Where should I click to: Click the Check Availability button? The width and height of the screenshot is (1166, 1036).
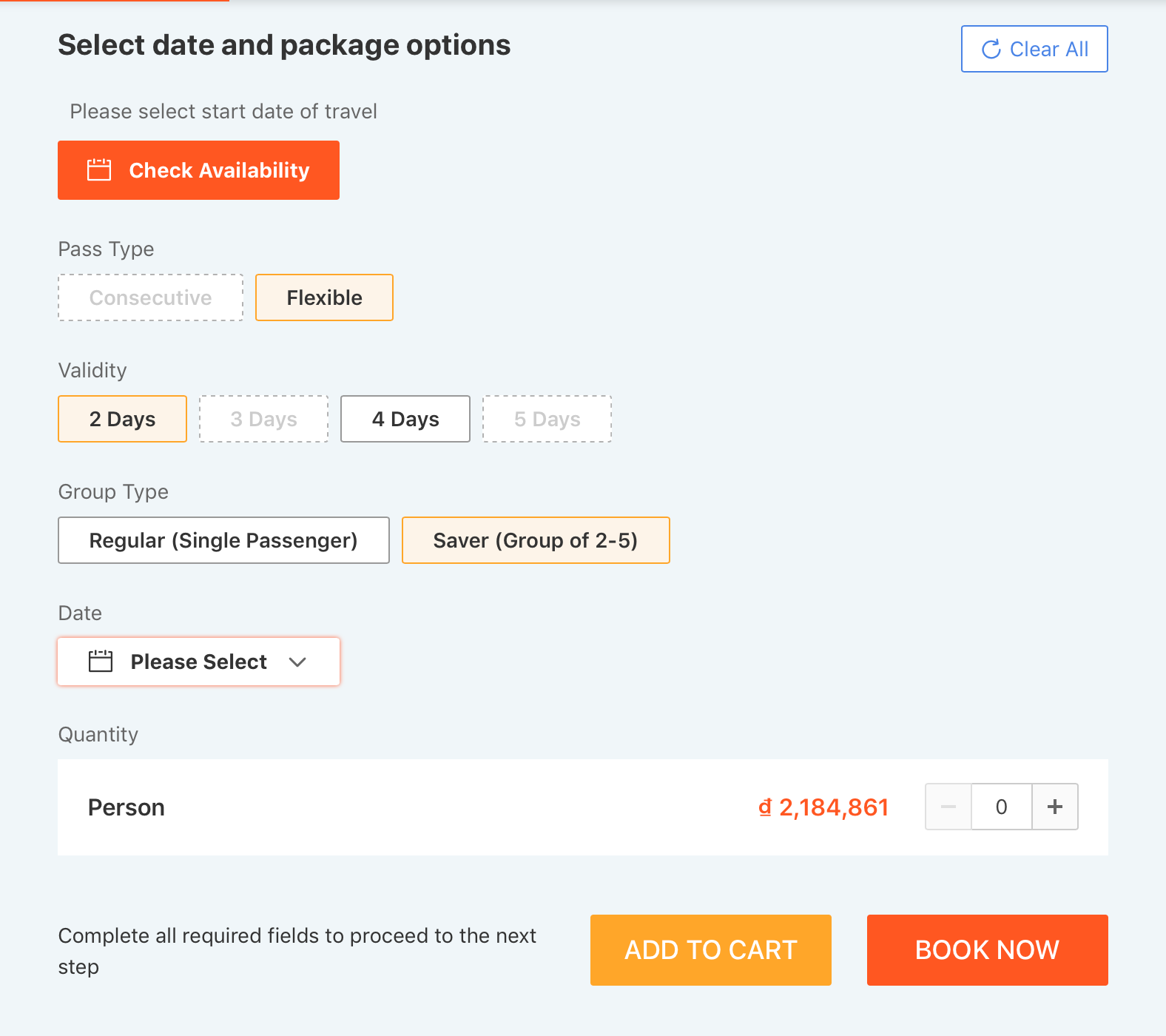(x=198, y=170)
